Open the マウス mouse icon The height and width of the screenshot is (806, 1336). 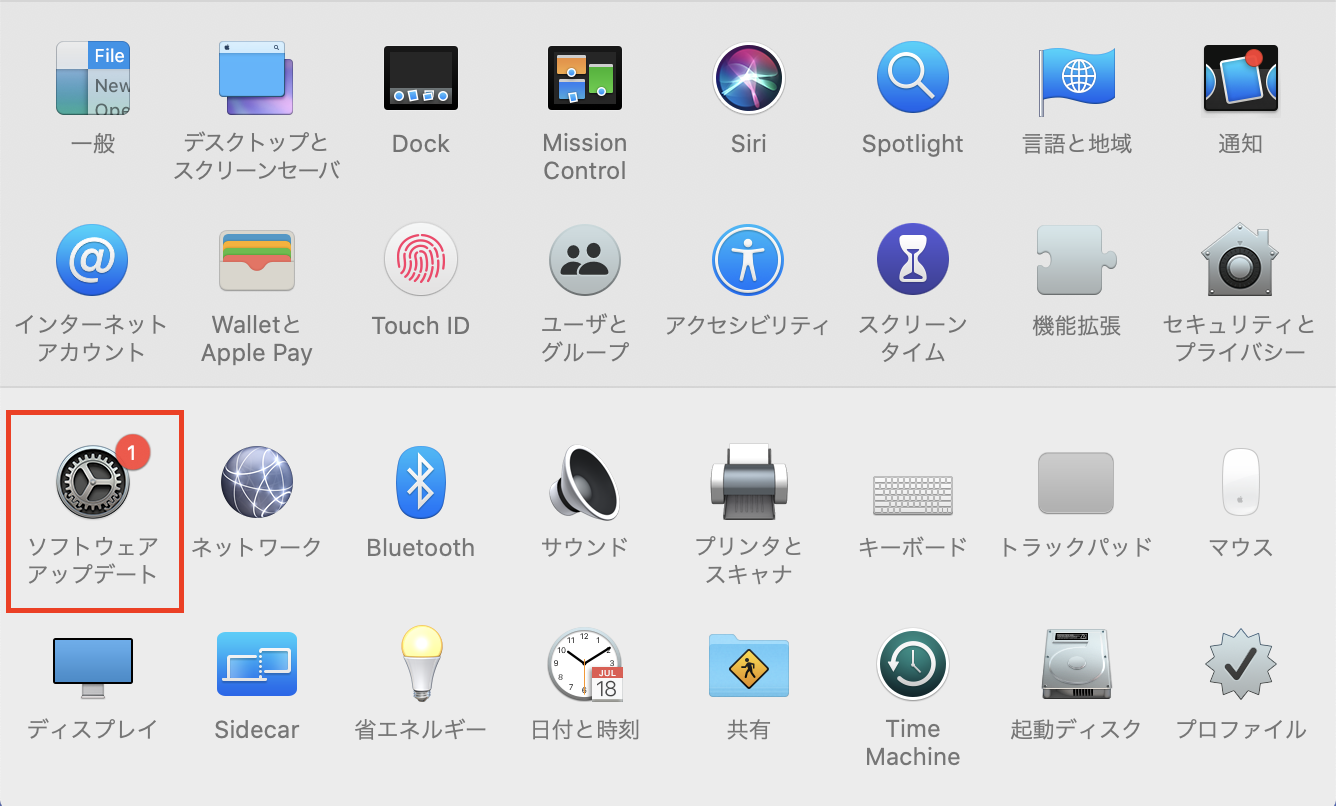1241,482
